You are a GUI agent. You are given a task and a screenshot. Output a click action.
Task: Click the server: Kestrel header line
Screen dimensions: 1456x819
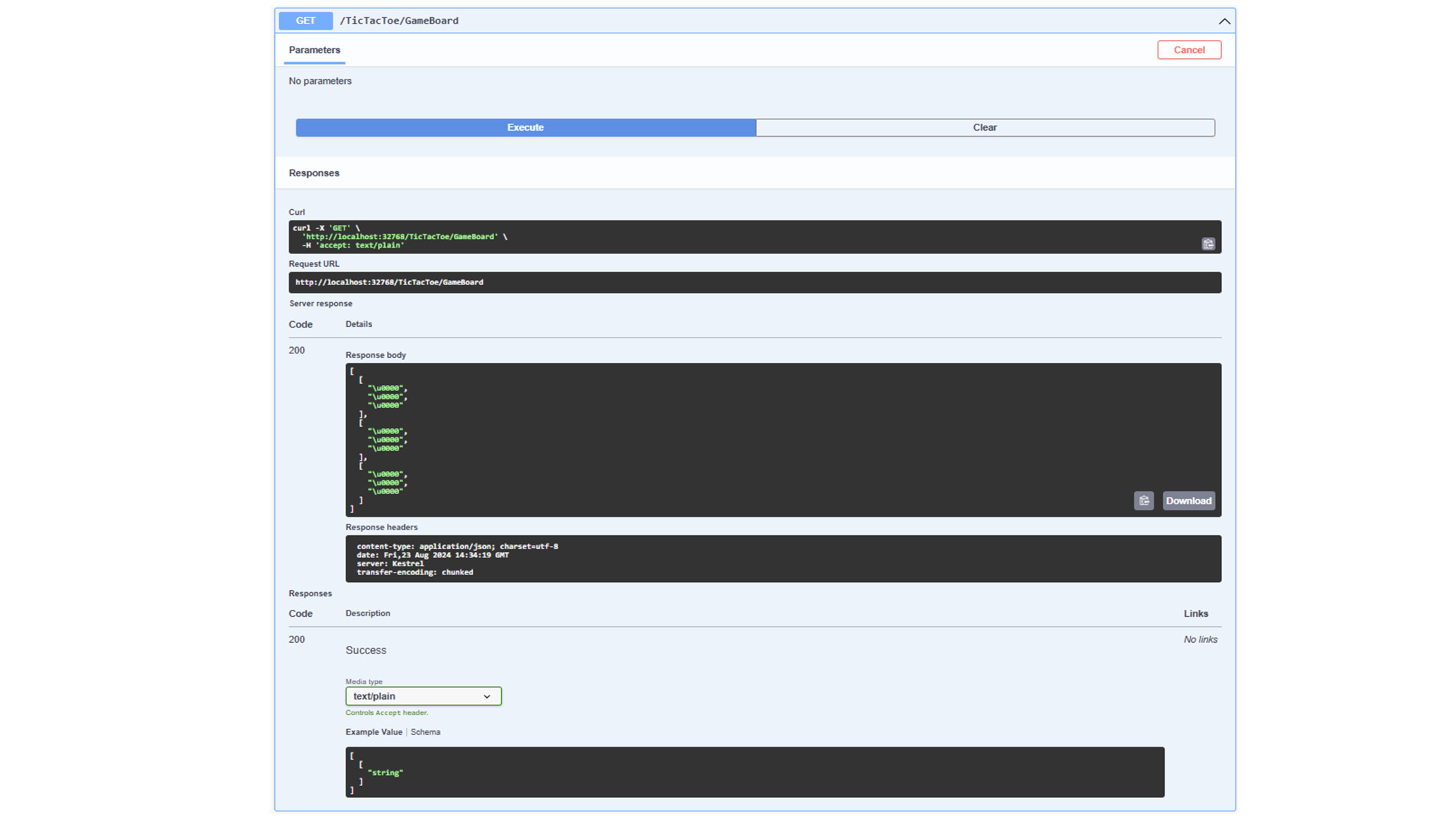point(390,564)
